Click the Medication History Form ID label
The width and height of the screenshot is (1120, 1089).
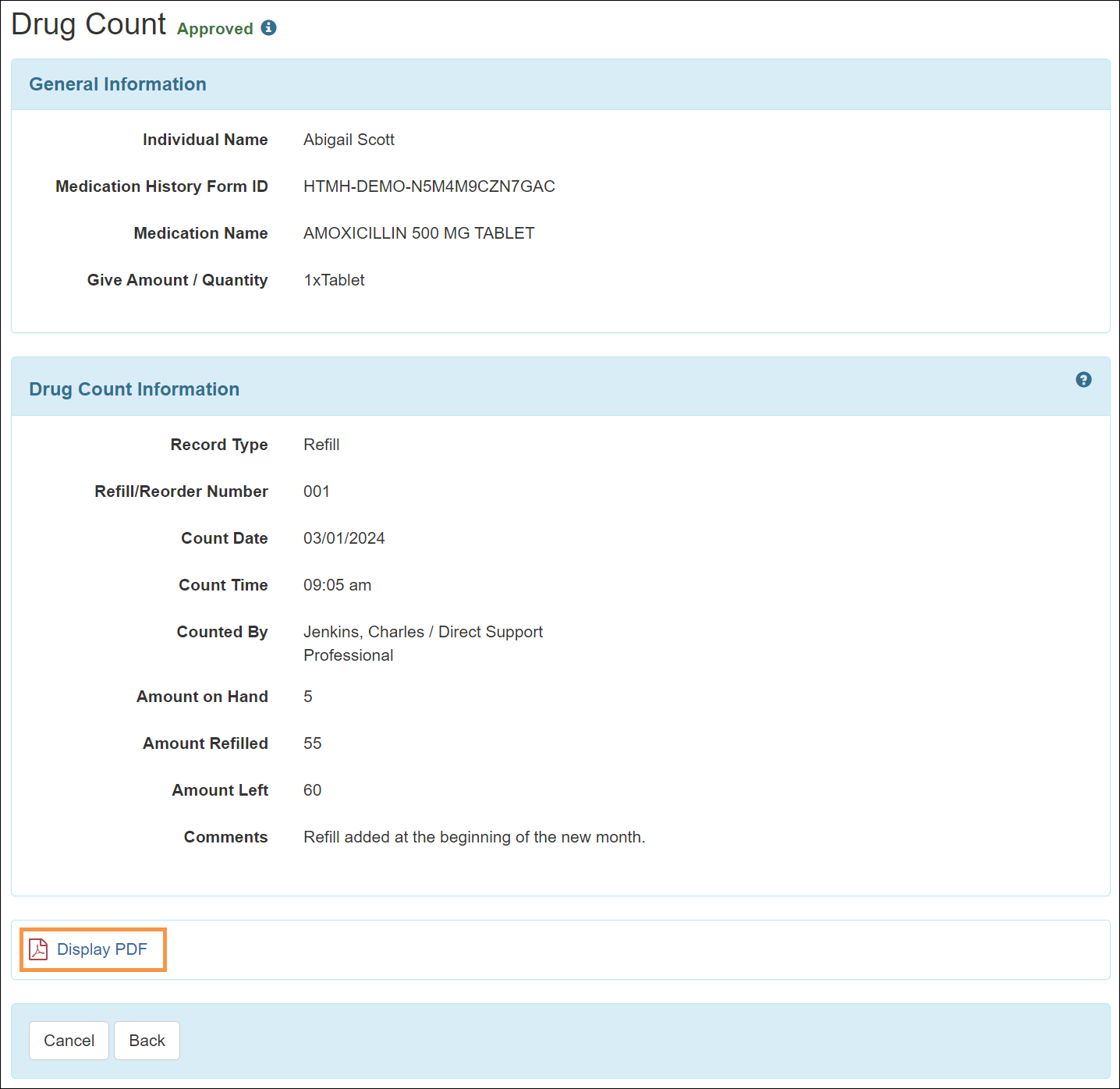161,186
